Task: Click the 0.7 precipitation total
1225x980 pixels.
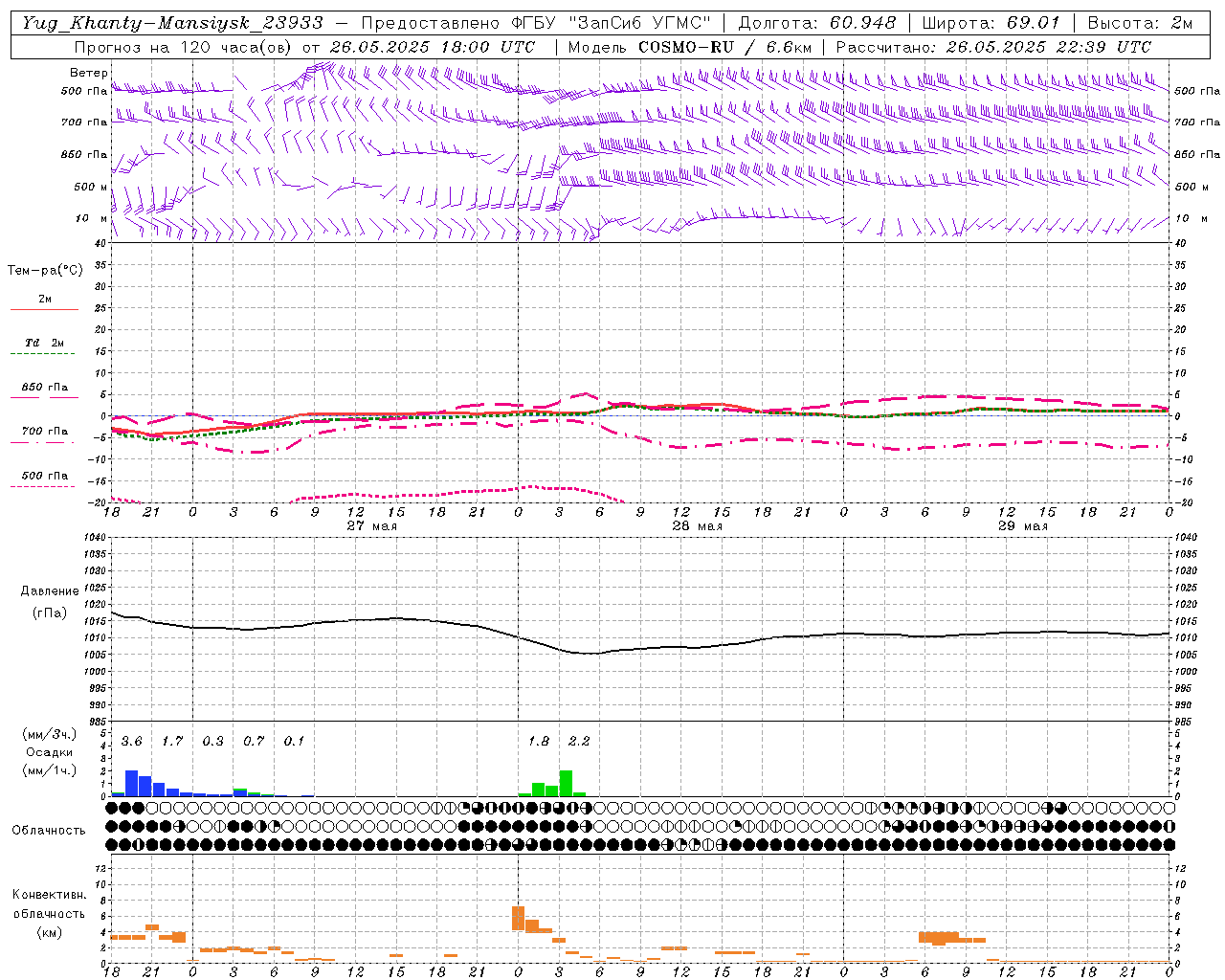Action: tap(254, 741)
